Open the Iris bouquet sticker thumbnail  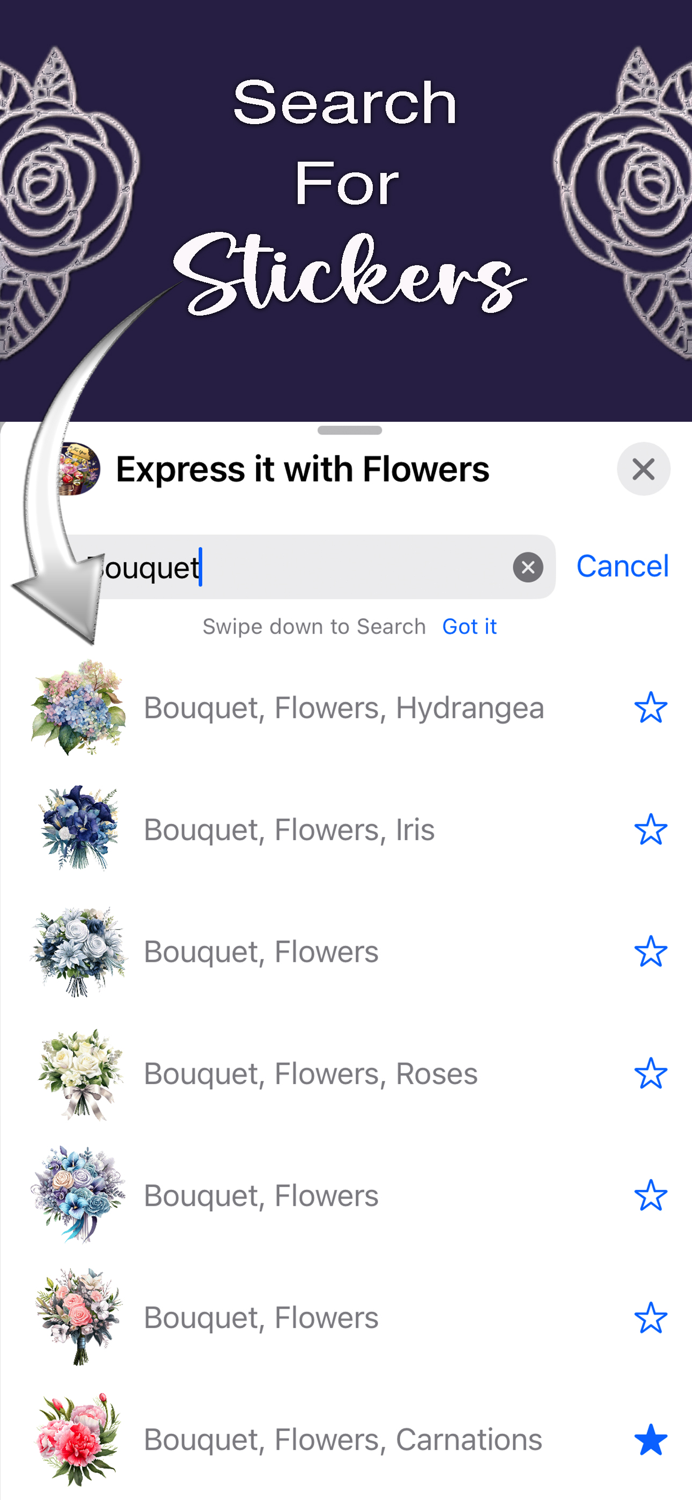pos(78,829)
